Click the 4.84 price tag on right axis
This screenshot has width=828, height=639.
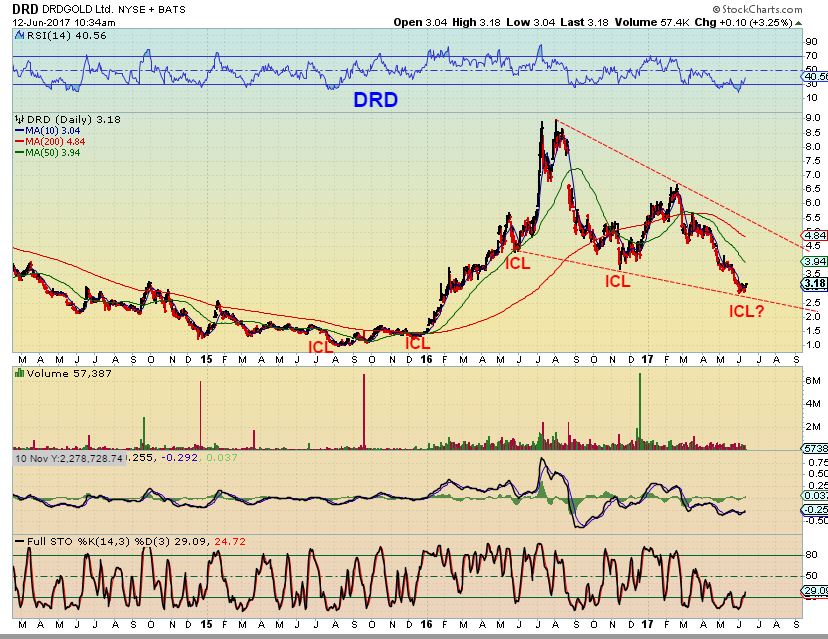(x=815, y=235)
